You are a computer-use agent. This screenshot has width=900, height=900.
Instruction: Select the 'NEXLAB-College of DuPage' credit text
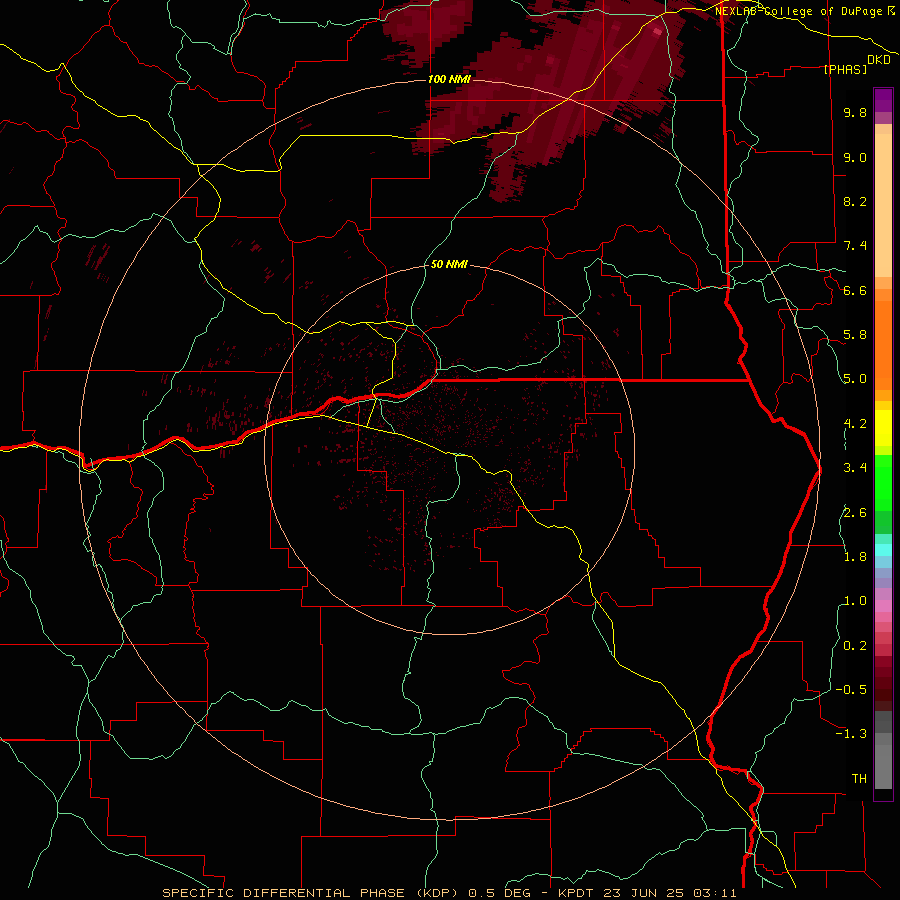pyautogui.click(x=800, y=11)
